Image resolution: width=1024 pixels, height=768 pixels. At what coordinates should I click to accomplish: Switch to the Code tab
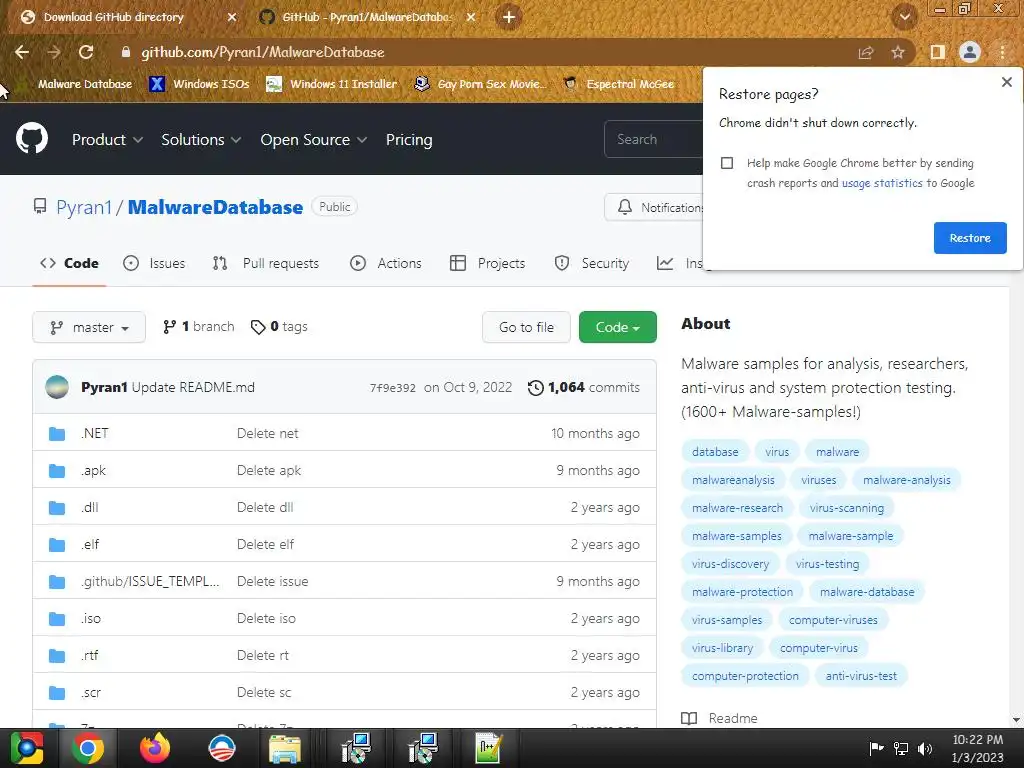69,263
